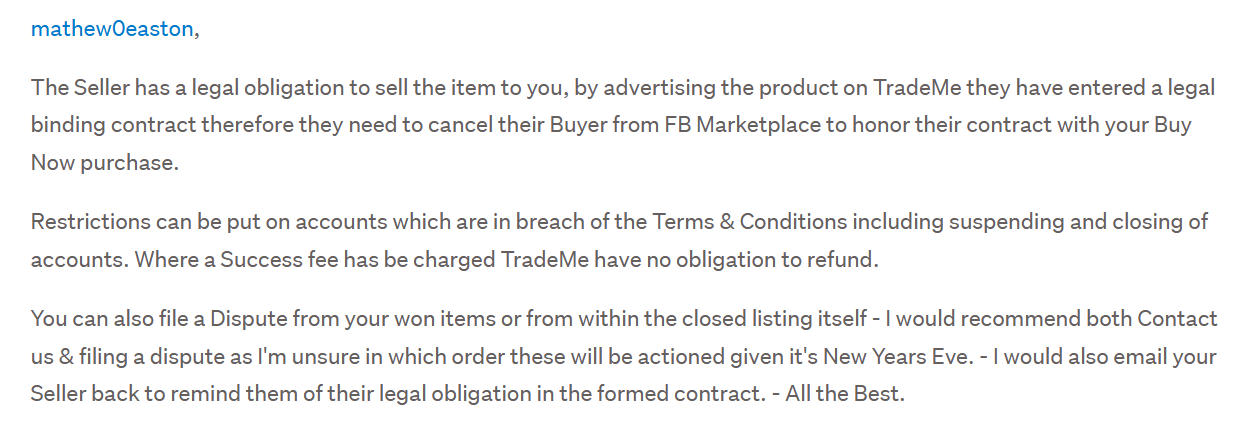1241x427 pixels.
Task: Click the words "The Seller" opening the post
Action: pyautogui.click(x=74, y=87)
